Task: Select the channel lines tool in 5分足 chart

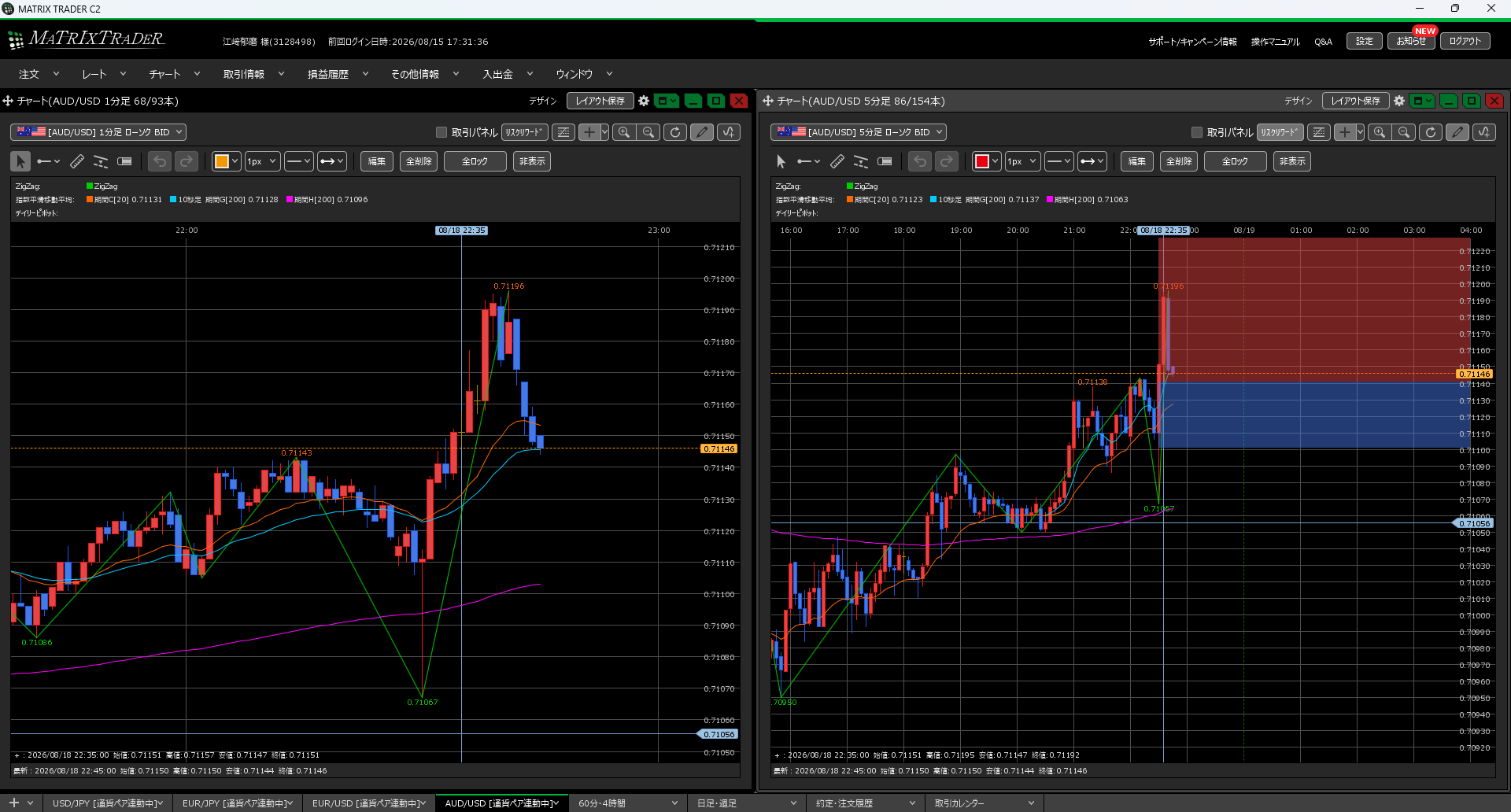Action: click(x=861, y=161)
